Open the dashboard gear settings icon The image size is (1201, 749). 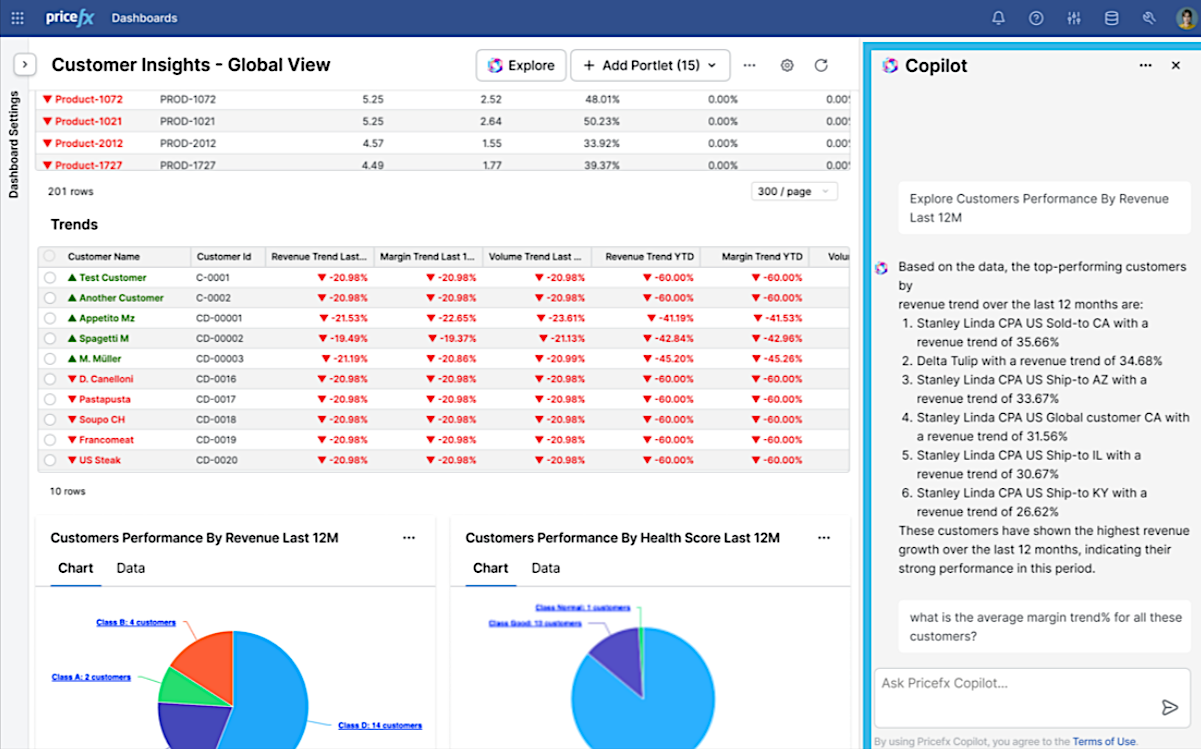point(787,65)
